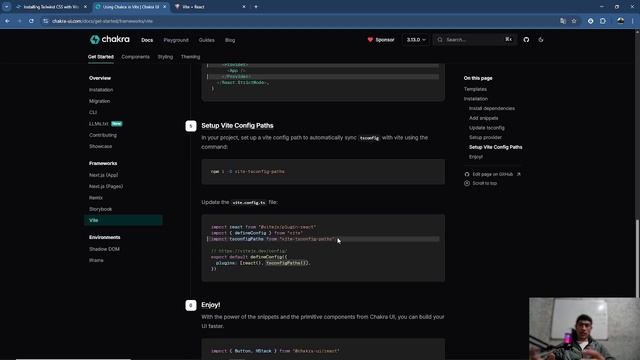The image size is (640, 360).
Task: Open Blog in top navigation
Action: click(230, 40)
